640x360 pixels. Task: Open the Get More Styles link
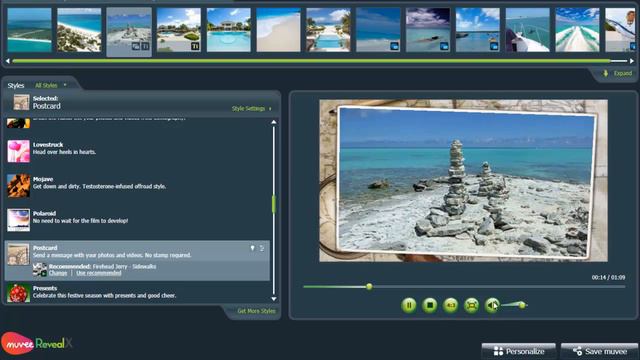pyautogui.click(x=256, y=311)
